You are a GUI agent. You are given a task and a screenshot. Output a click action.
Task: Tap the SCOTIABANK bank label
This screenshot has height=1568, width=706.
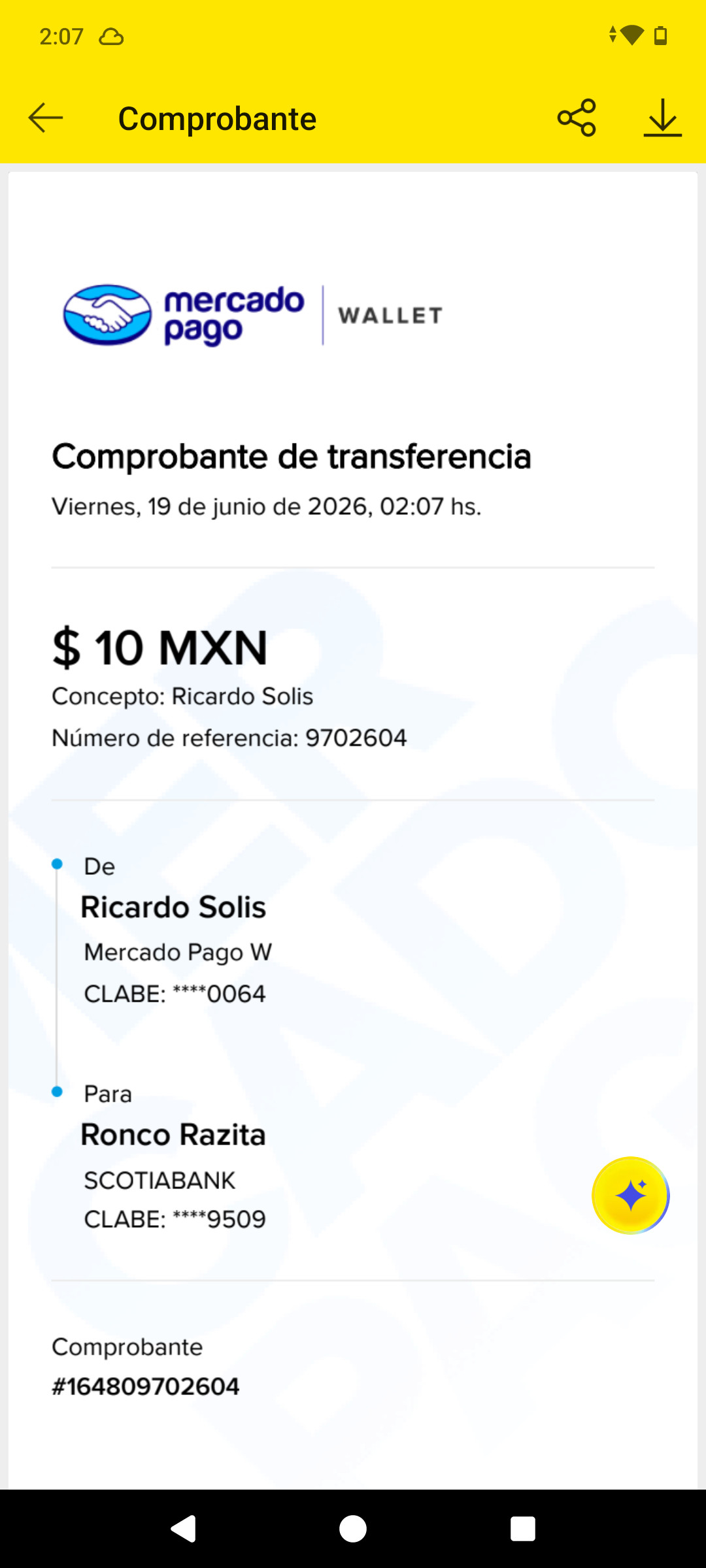pos(160,1181)
